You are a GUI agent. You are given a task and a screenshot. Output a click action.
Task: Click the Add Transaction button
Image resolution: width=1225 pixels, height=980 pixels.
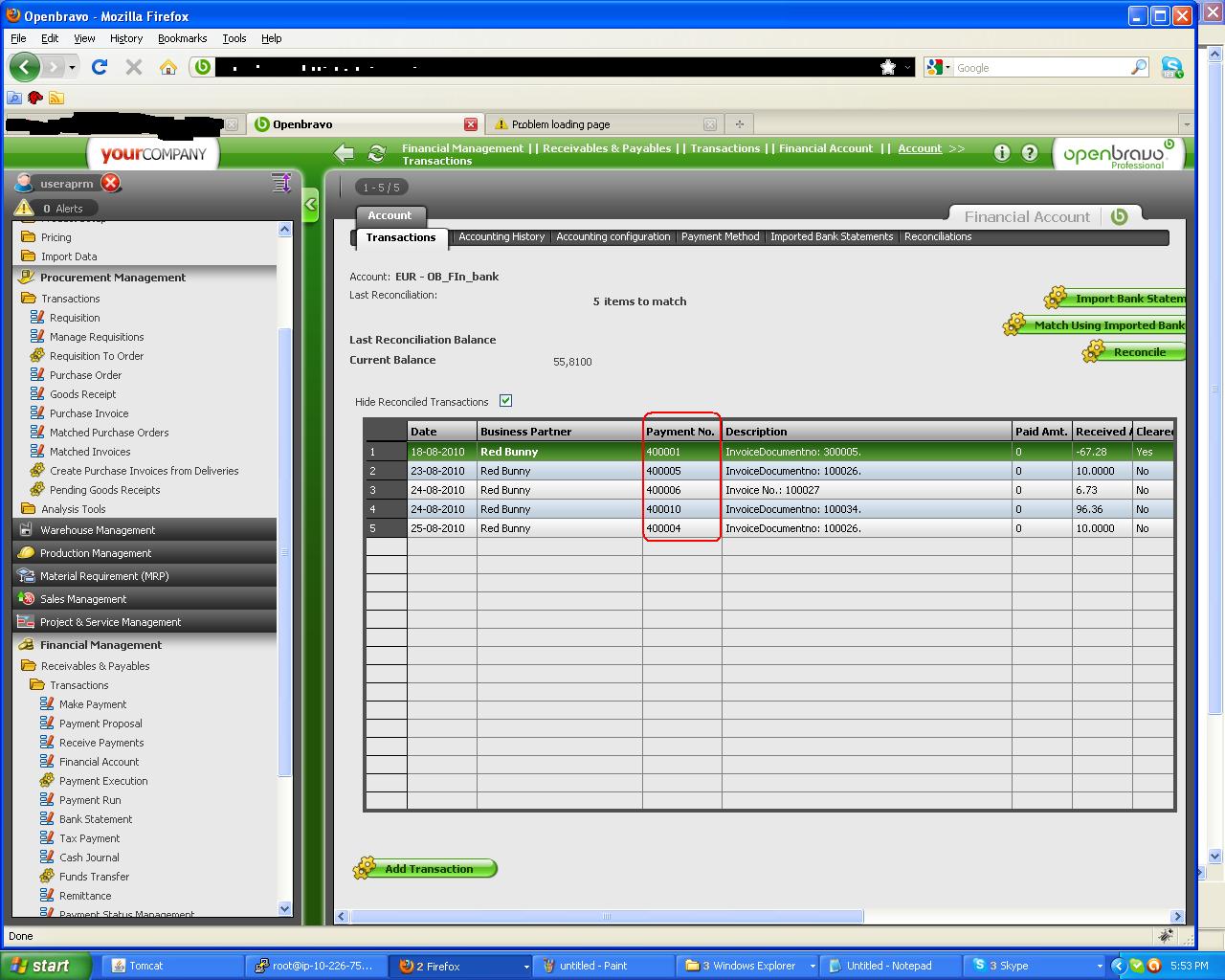pos(427,869)
